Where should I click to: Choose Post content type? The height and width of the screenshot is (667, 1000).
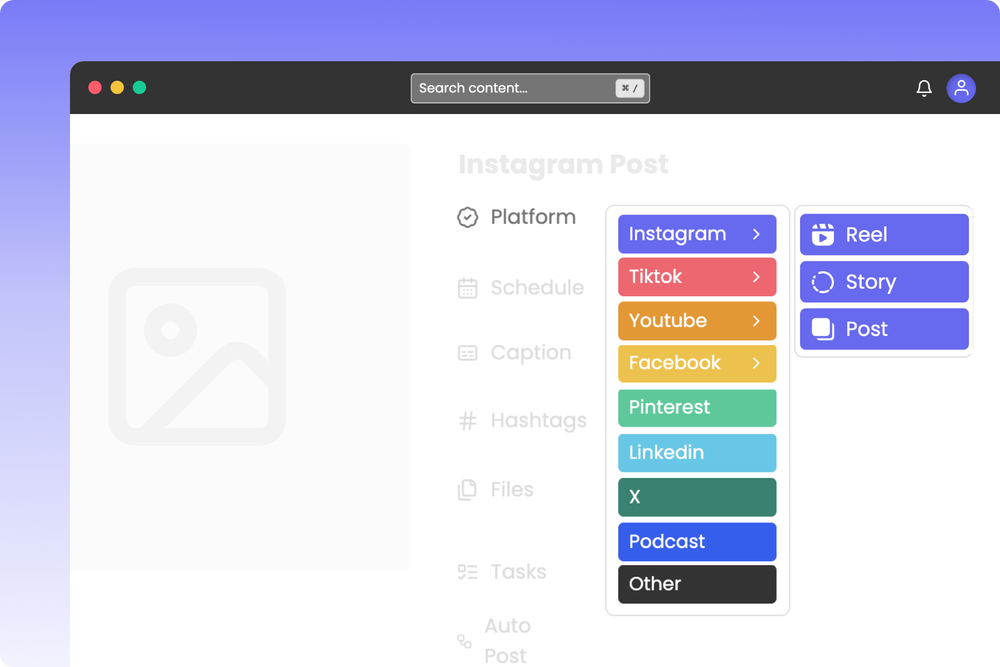click(x=884, y=329)
